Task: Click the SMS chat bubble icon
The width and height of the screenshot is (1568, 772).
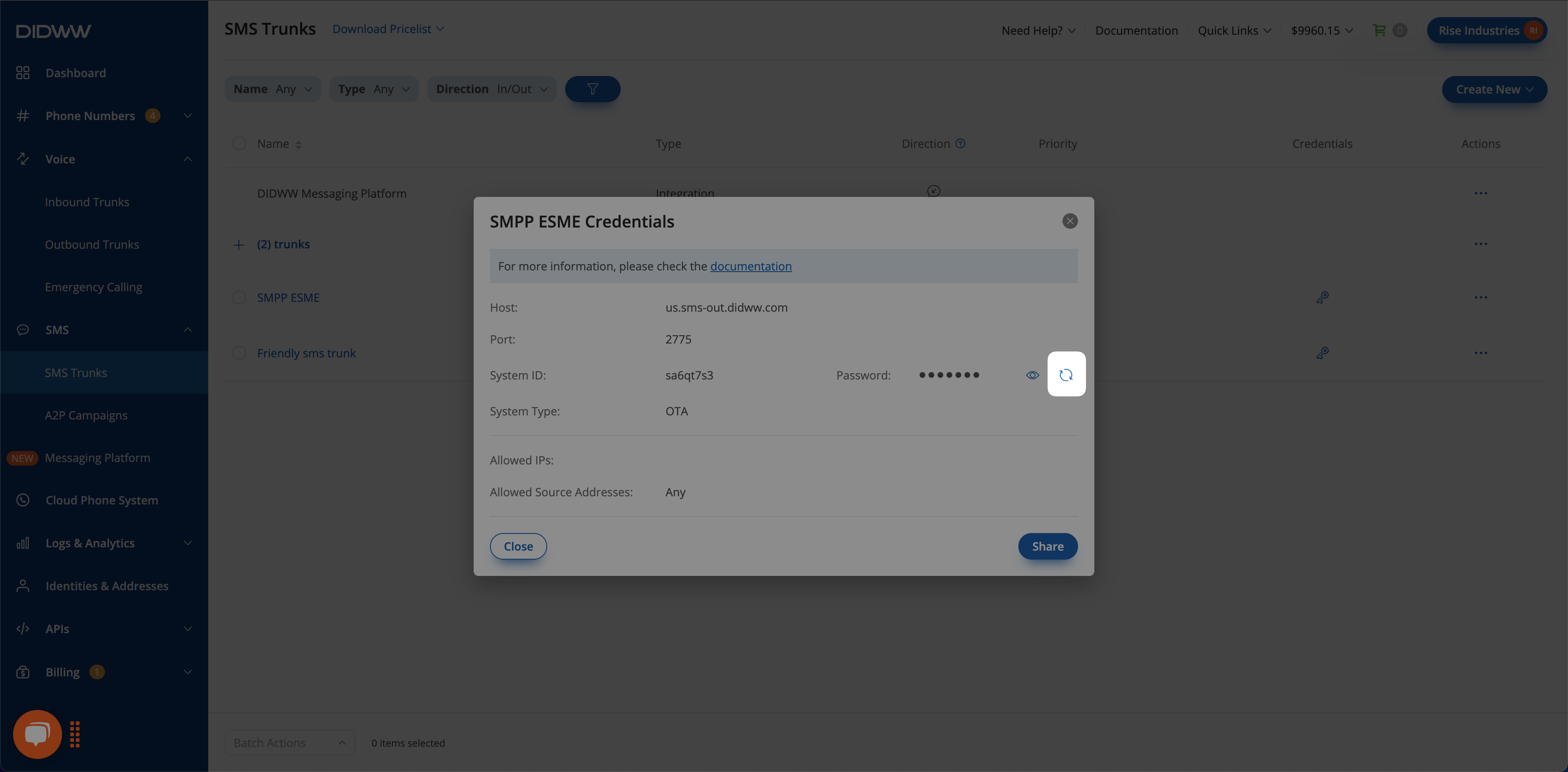Action: click(x=22, y=330)
